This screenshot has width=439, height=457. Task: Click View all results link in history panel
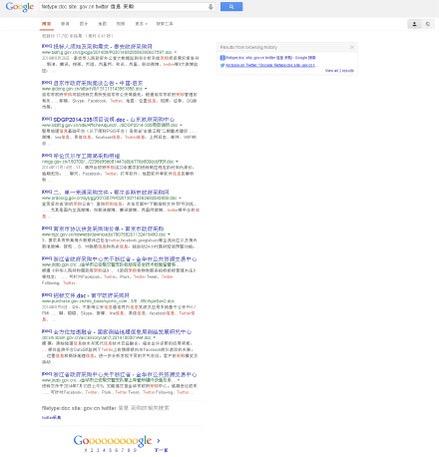point(339,71)
